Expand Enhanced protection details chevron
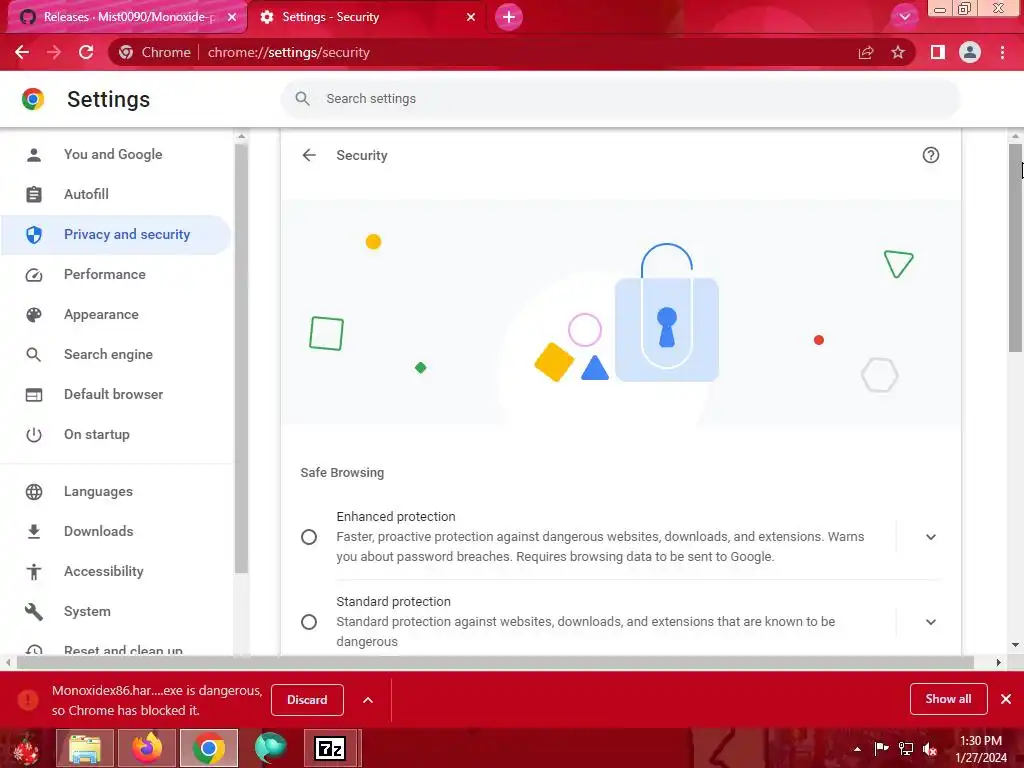This screenshot has height=768, width=1024. click(931, 537)
